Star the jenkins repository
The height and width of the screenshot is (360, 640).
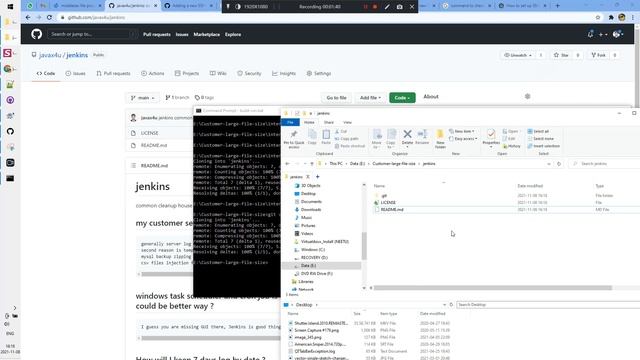pyautogui.click(x=561, y=55)
